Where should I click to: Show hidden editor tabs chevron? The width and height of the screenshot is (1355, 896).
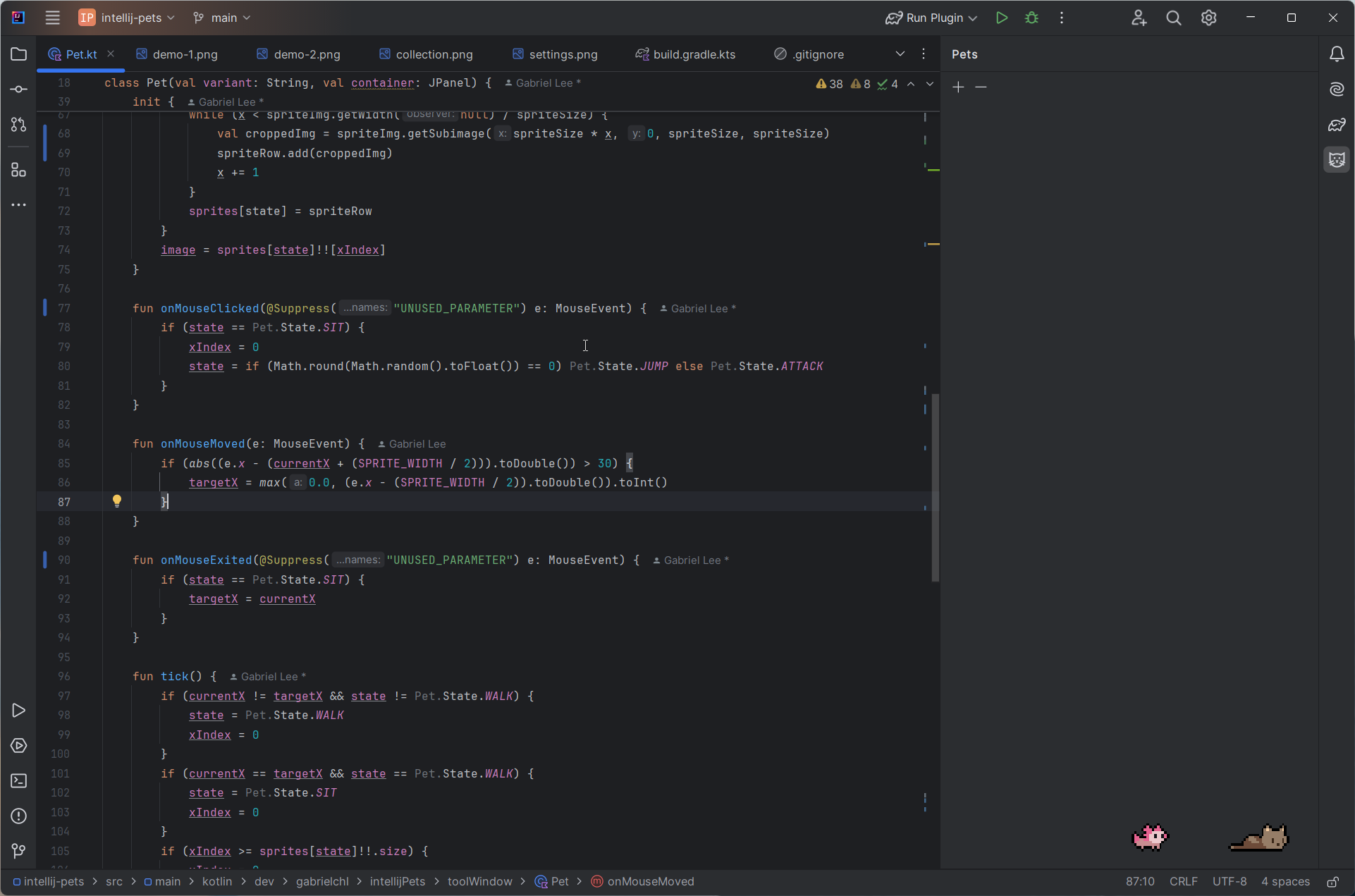900,54
